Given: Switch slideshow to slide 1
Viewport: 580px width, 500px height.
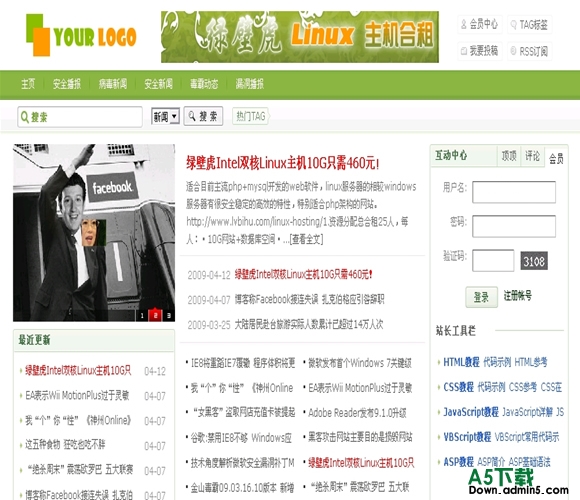Looking at the screenshot, I should tap(142, 315).
